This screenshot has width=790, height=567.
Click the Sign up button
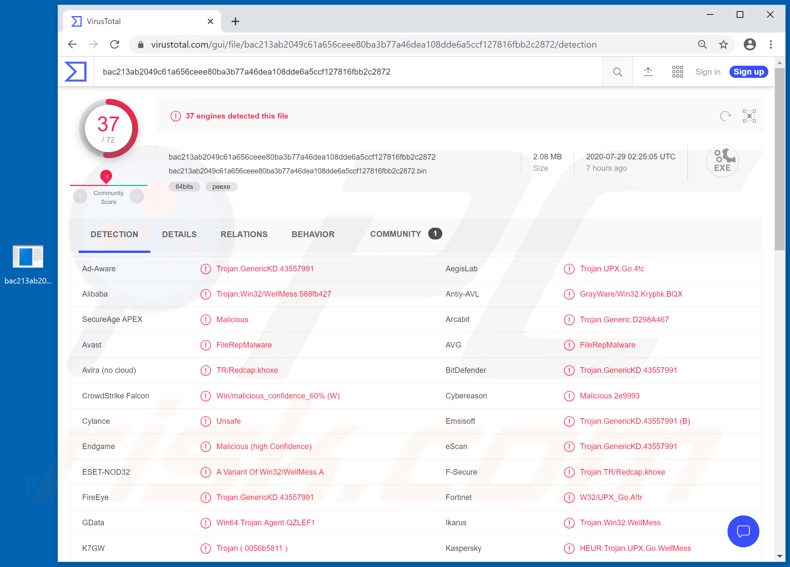click(749, 72)
